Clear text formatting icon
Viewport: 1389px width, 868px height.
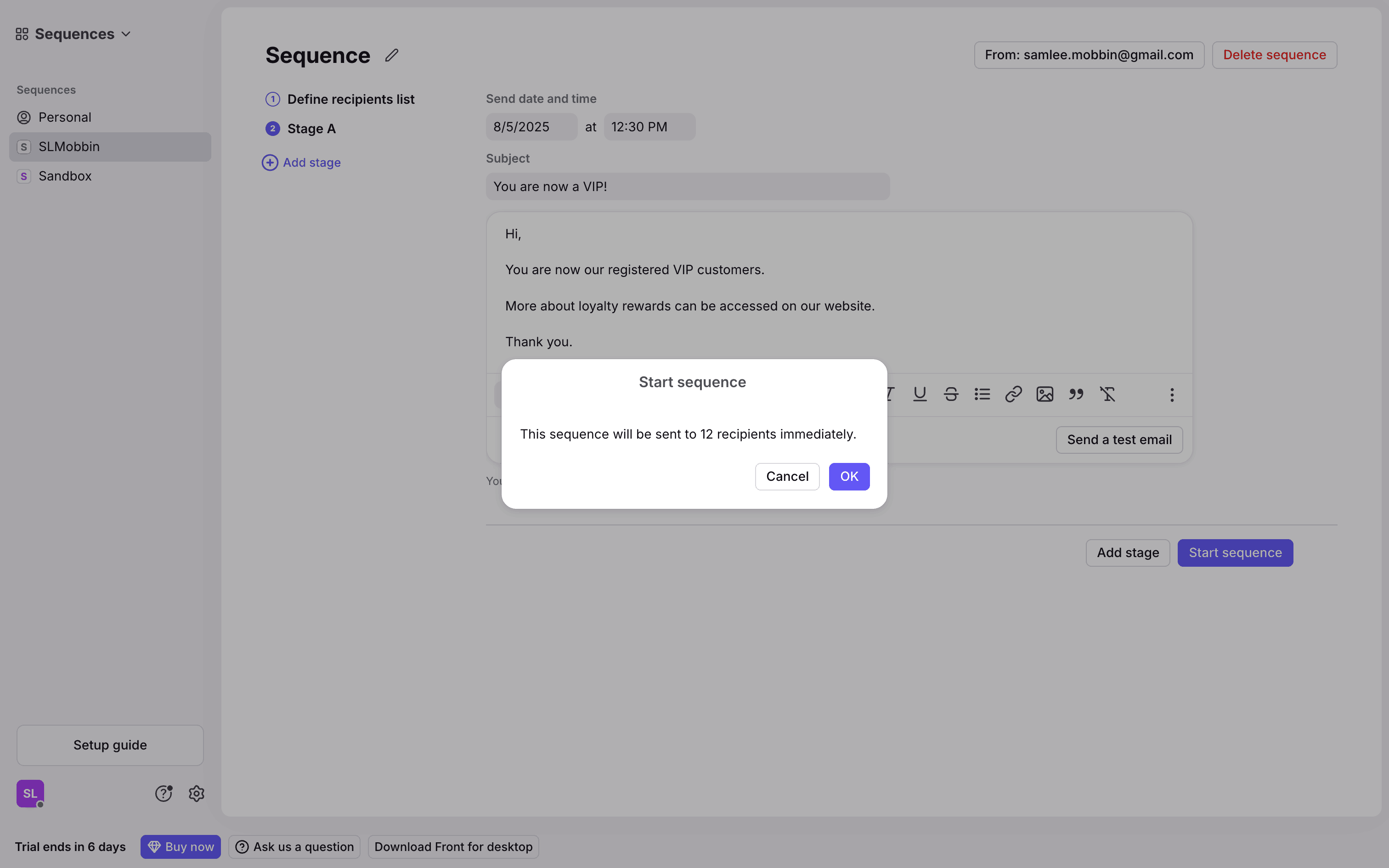pos(1107,395)
